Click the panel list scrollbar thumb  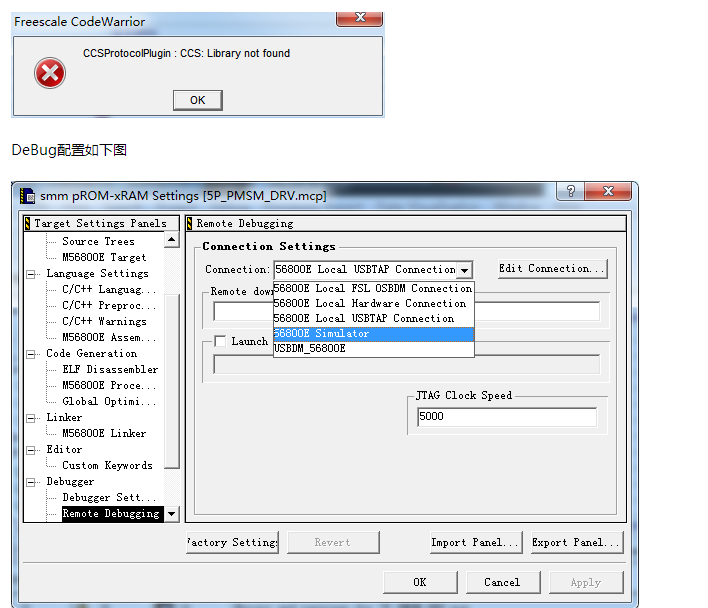(171, 381)
